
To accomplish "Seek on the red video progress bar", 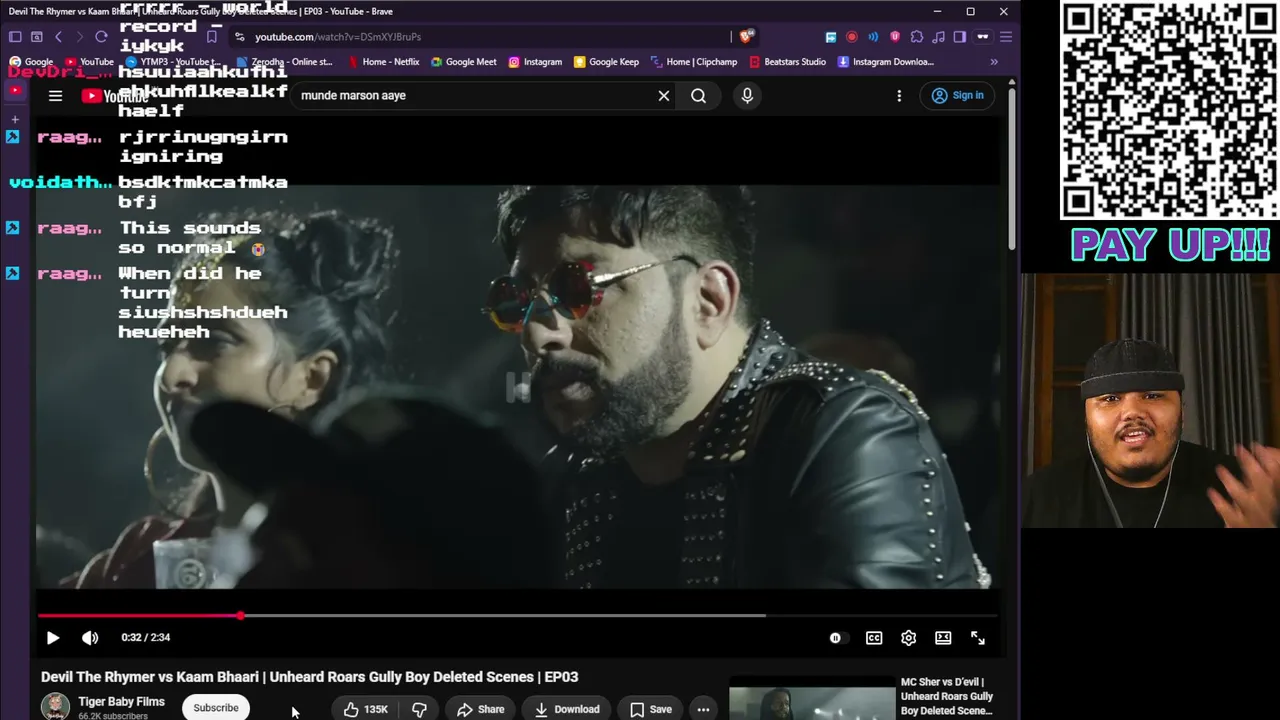I will point(518,616).
